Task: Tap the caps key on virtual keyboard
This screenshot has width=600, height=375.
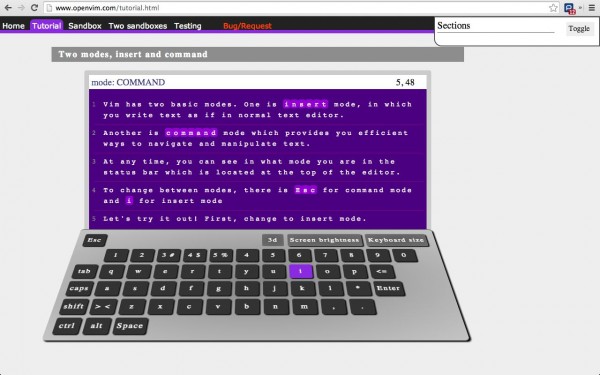Action: click(79, 289)
